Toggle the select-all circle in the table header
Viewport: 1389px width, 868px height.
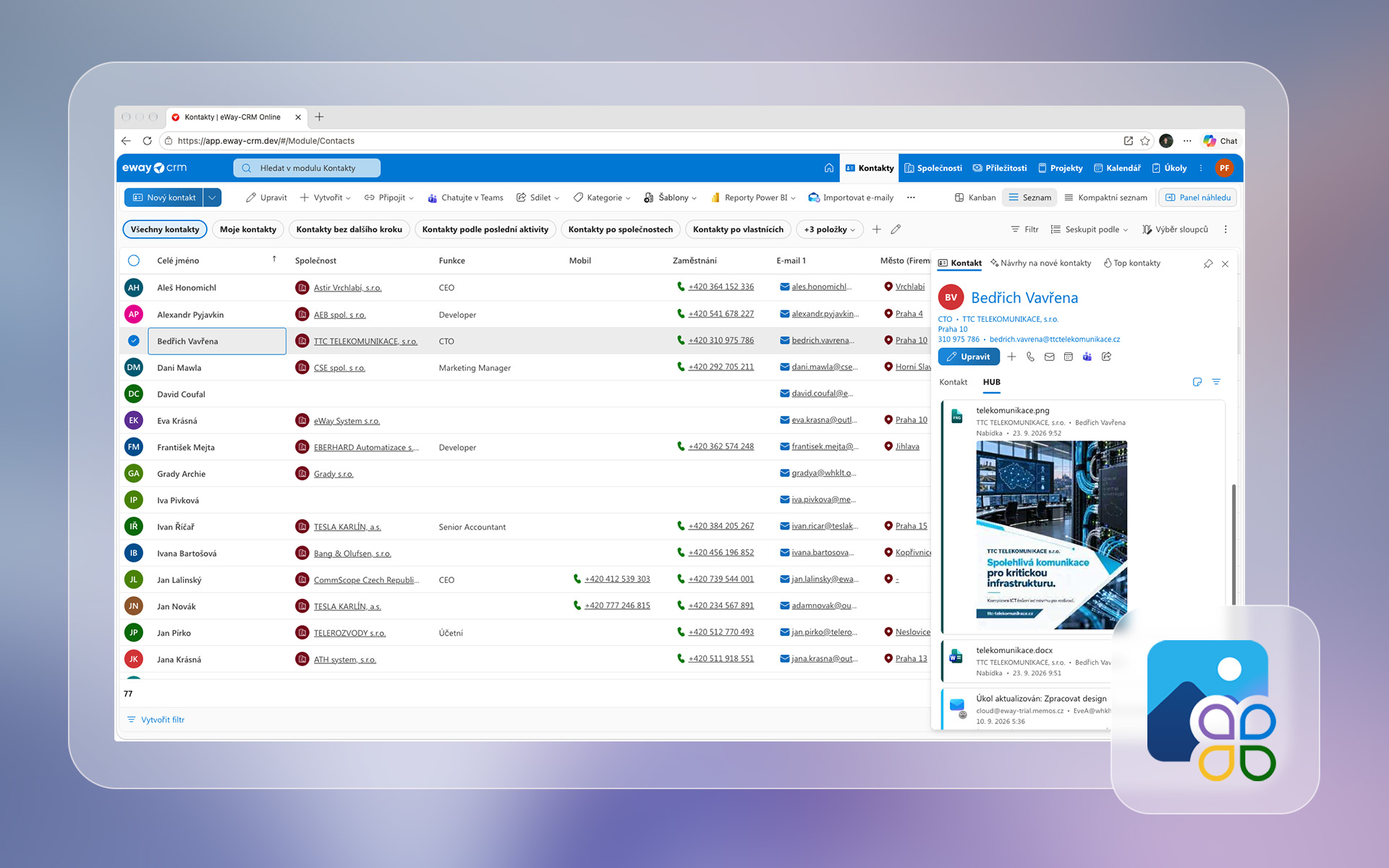click(133, 260)
